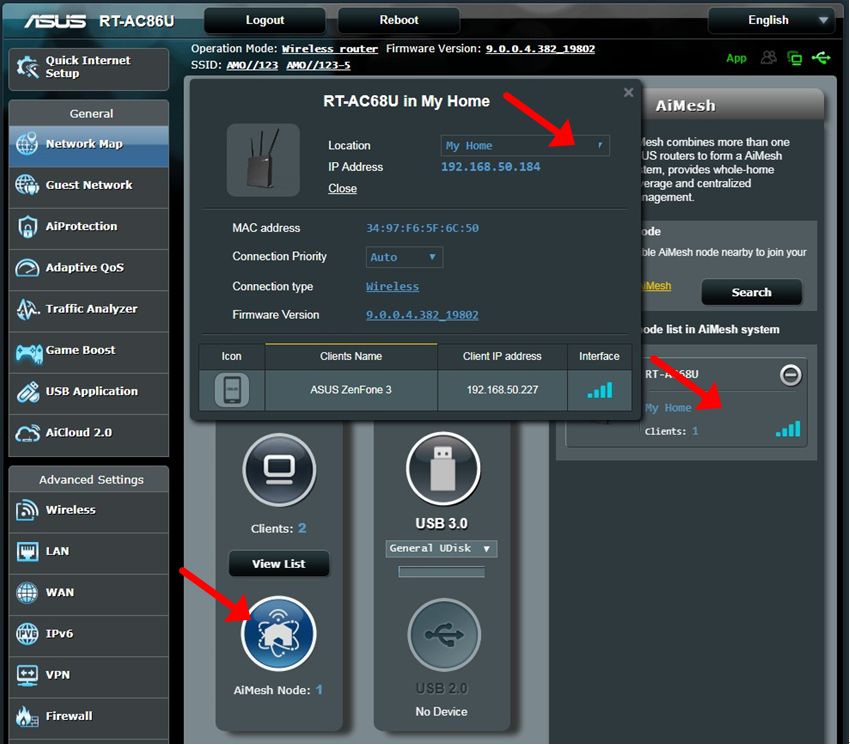This screenshot has width=850, height=745.
Task: Click the ASUS ZenFone 3 signal bars
Action: pyautogui.click(x=600, y=390)
